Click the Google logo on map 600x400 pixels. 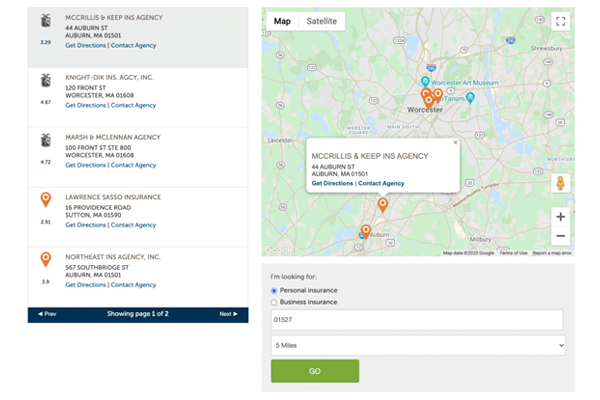[x=279, y=250]
